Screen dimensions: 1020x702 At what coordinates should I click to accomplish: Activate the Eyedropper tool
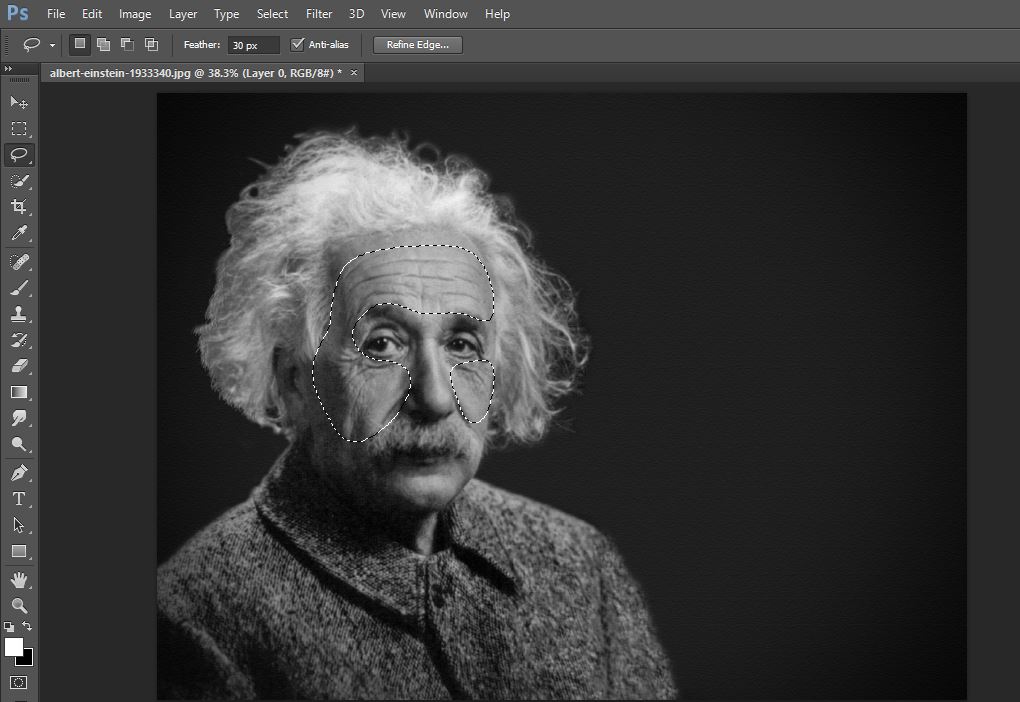pyautogui.click(x=19, y=233)
